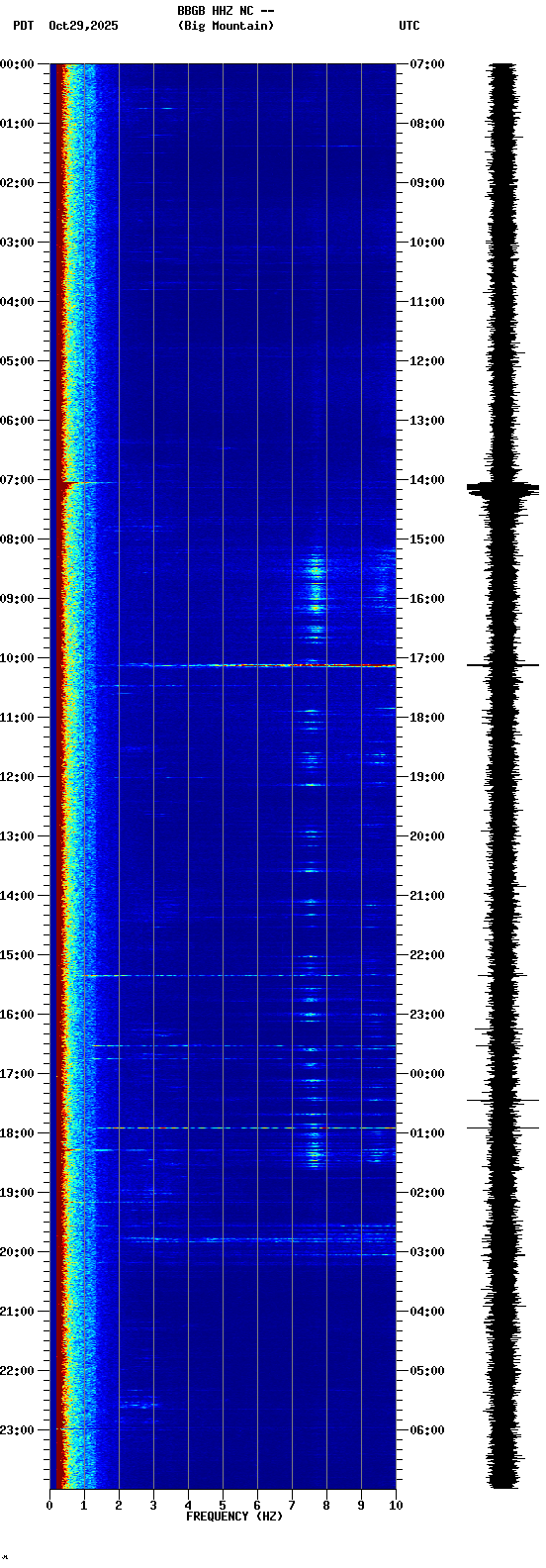Click the cyan streak near 16:30 PDT
546x1568 pixels.
click(x=244, y=1045)
